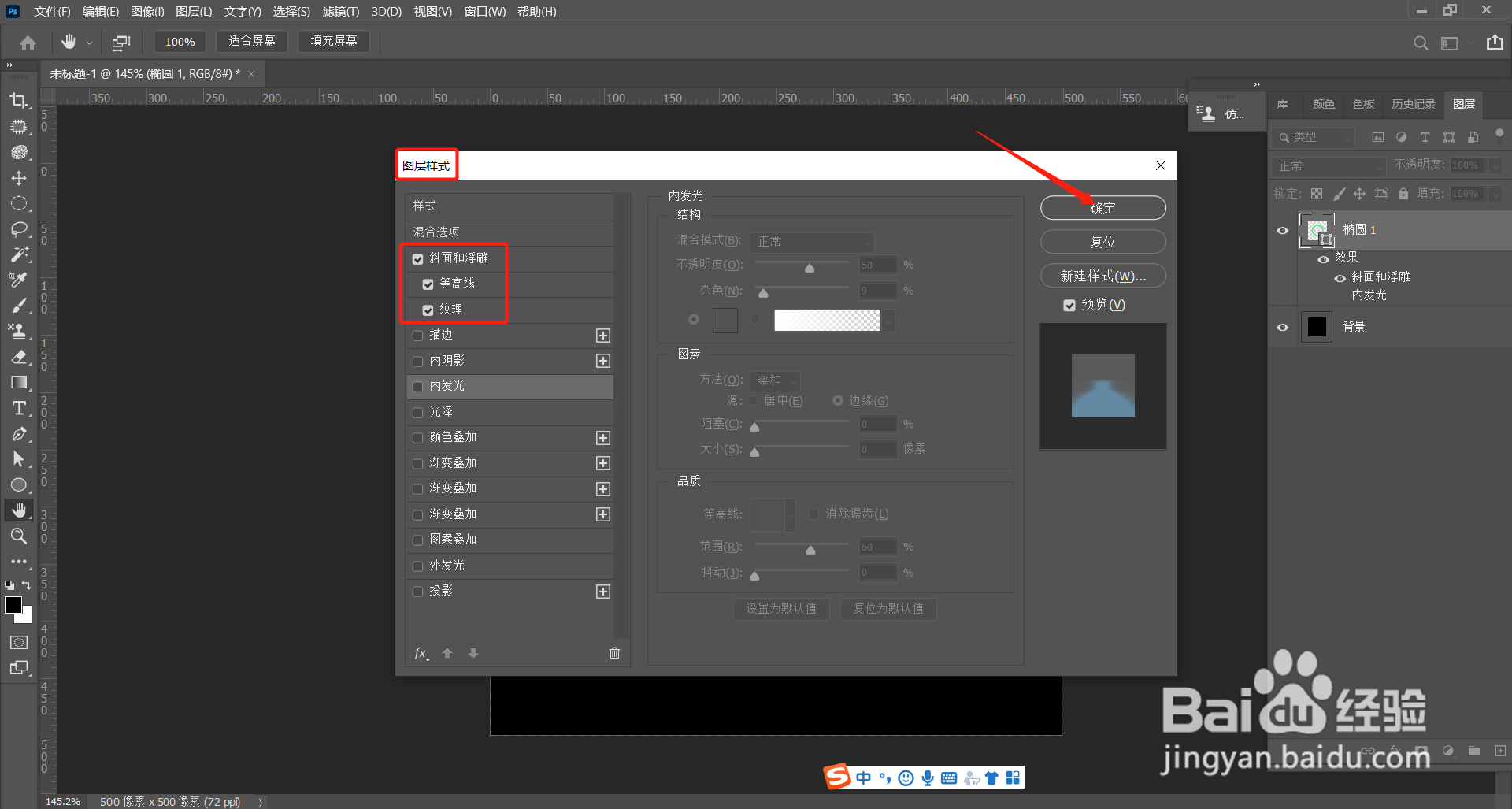This screenshot has height=809, width=1512.
Task: Select the Horizontal Type tool
Action: pyautogui.click(x=19, y=408)
